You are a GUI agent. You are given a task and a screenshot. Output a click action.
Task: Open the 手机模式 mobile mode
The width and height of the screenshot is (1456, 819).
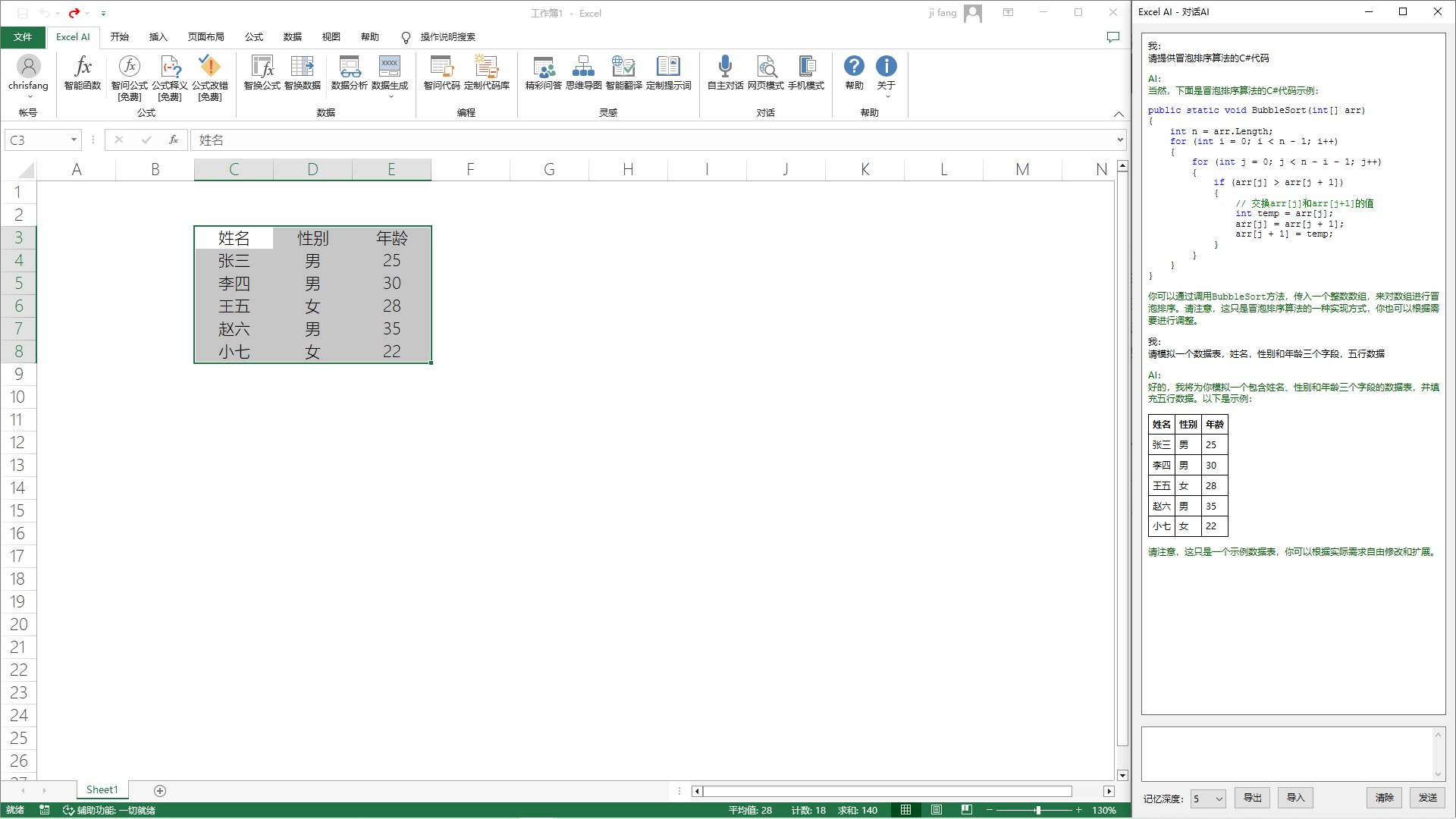(806, 67)
